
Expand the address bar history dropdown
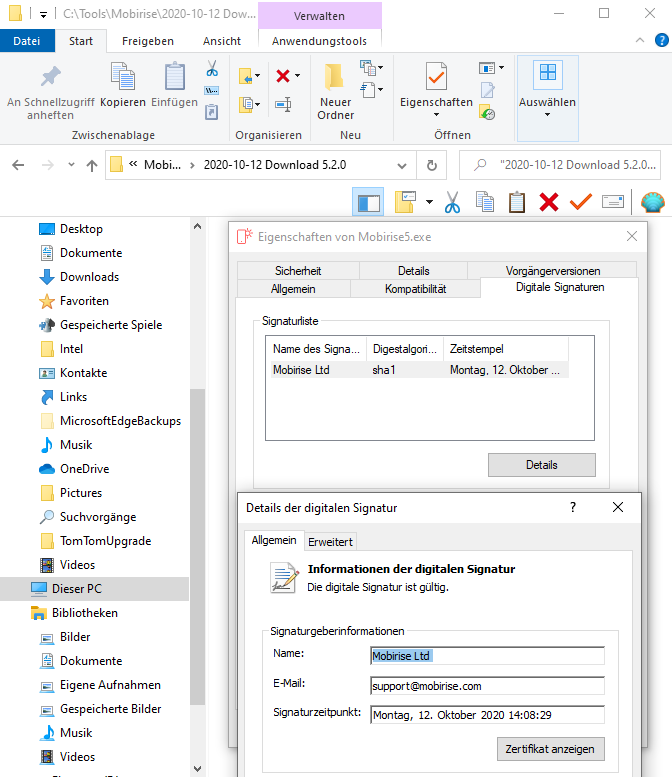(x=405, y=165)
